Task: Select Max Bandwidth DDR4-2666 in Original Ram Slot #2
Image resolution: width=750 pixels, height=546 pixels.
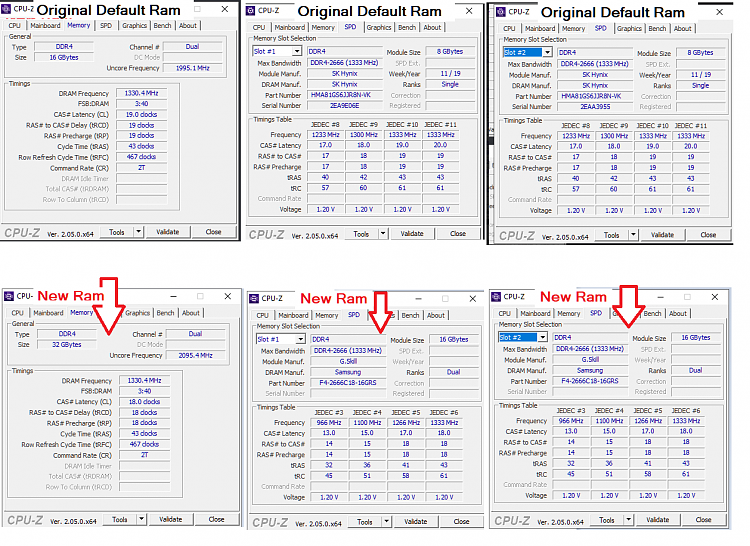Action: [x=595, y=64]
